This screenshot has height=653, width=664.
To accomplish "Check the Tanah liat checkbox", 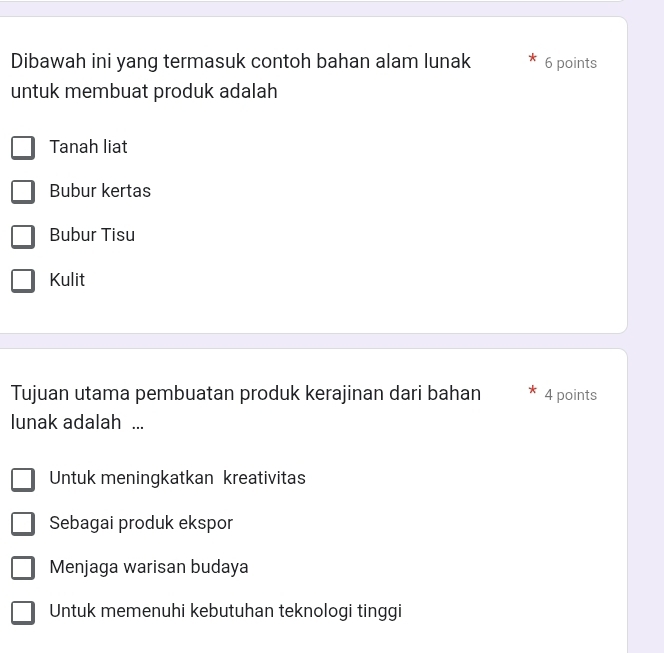I will tap(23, 148).
